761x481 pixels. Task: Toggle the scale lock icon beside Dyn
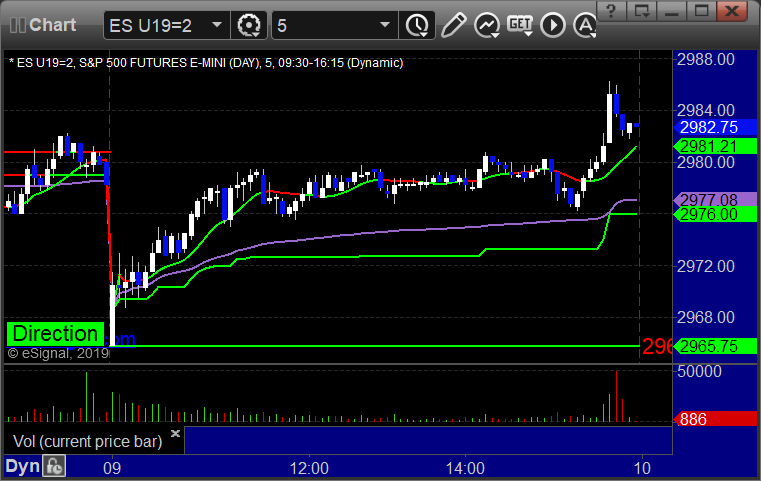54,466
